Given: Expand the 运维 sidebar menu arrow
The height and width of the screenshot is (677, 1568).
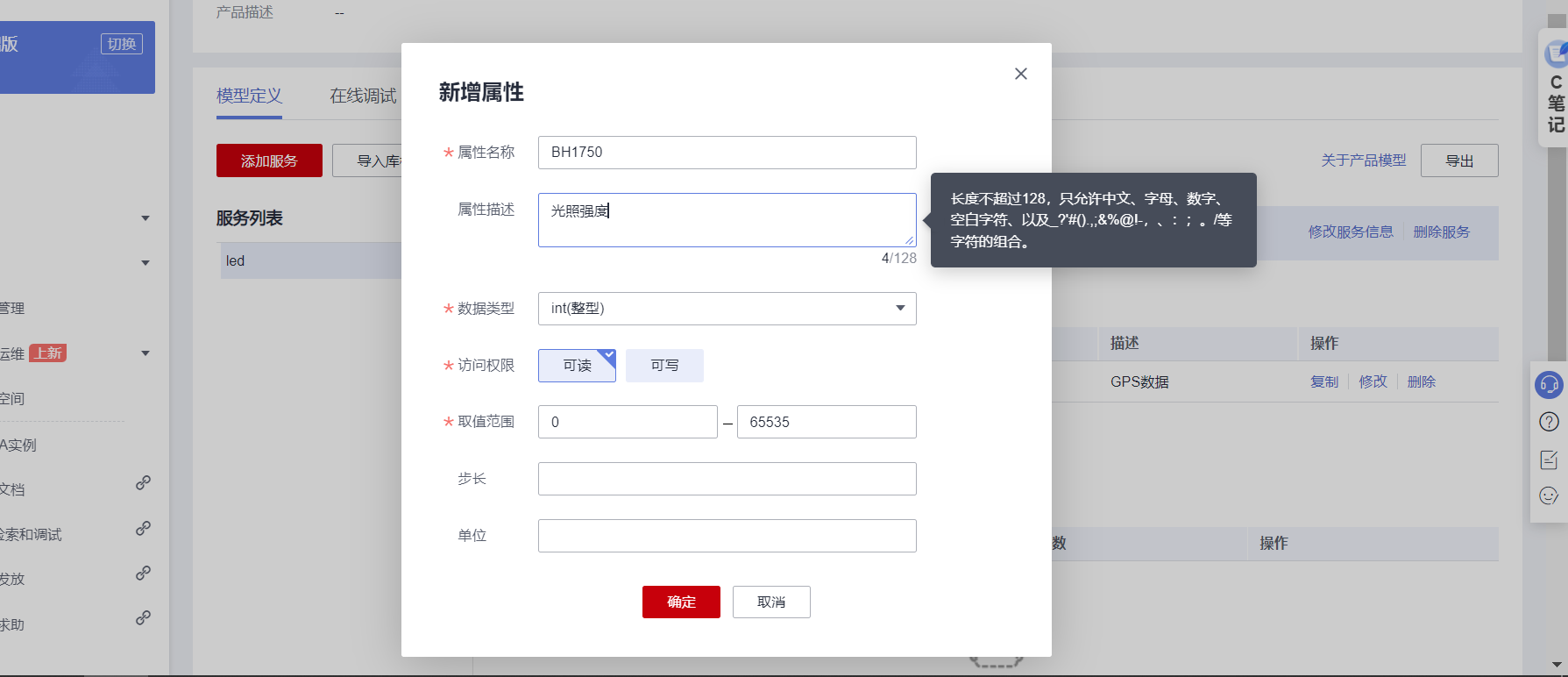Looking at the screenshot, I should tap(145, 353).
